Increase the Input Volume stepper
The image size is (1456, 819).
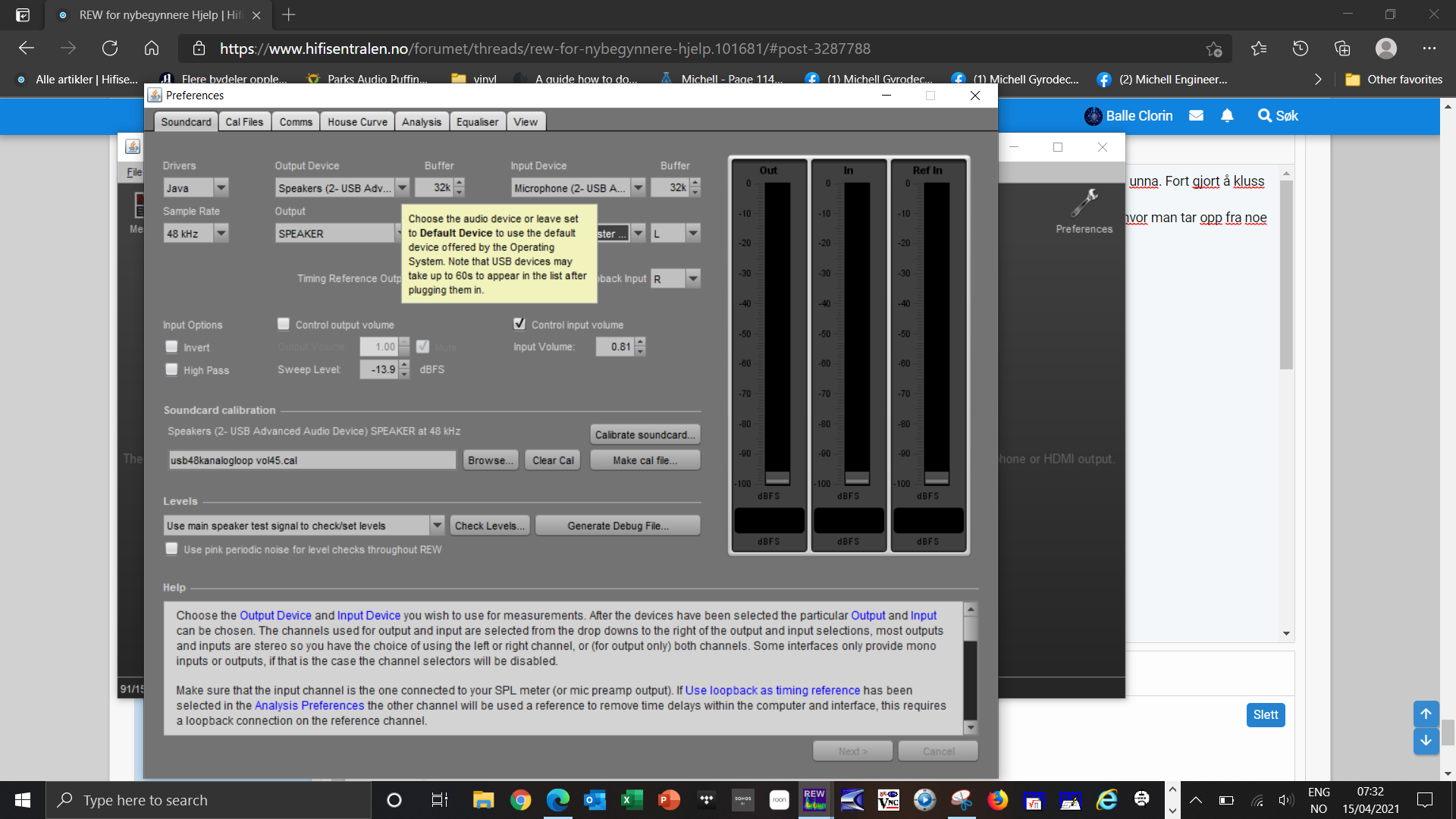coord(641,342)
